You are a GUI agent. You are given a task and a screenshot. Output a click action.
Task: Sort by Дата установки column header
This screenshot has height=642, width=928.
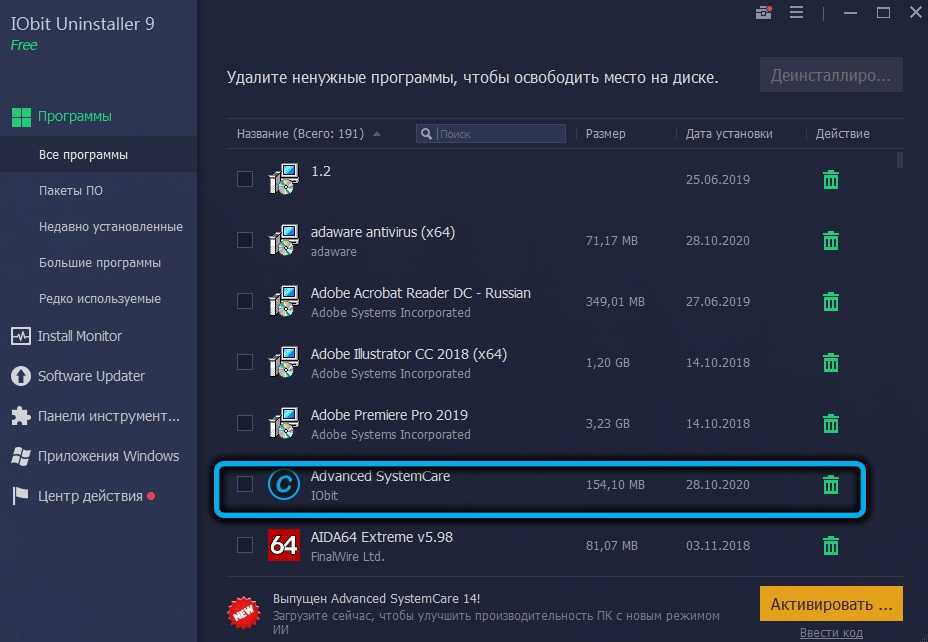(729, 134)
